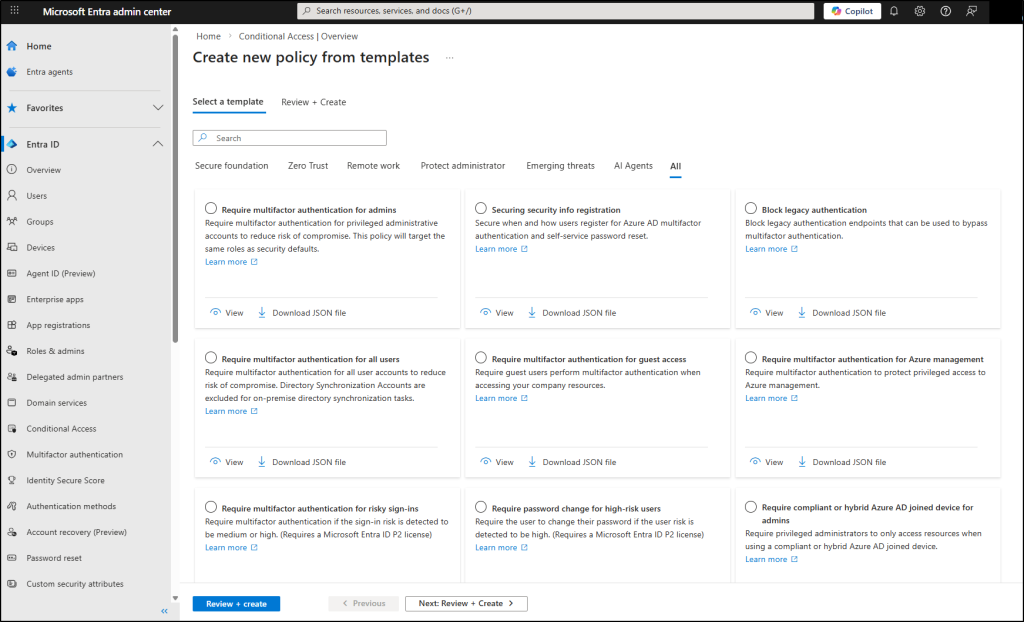
Task: Switch to the Review + Create tab
Action: (313, 102)
